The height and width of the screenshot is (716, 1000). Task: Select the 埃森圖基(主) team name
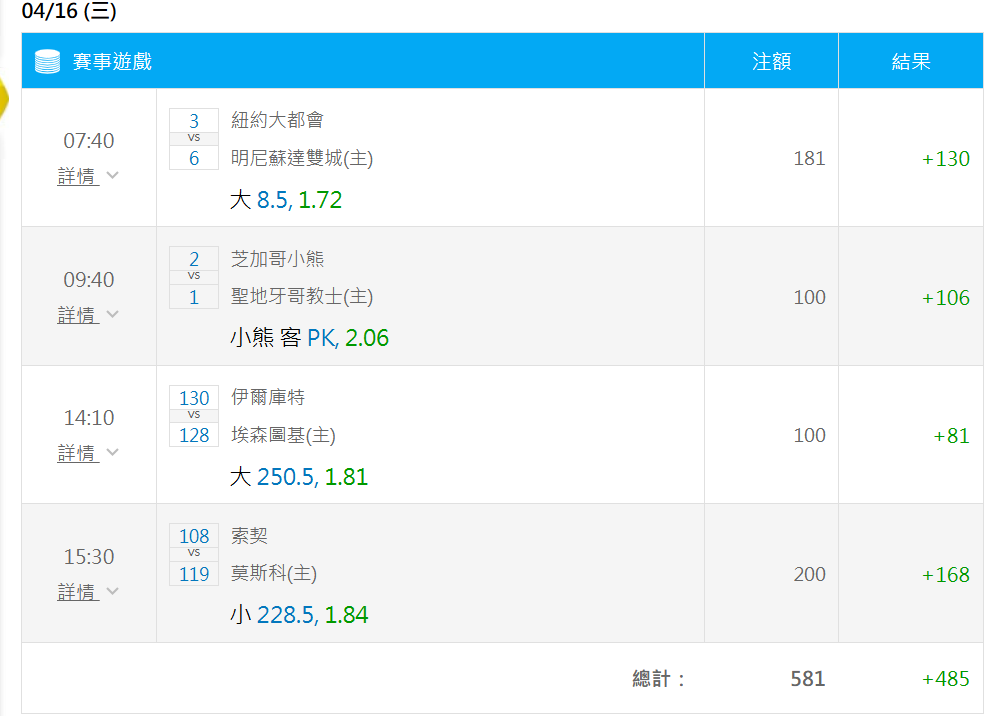[283, 435]
